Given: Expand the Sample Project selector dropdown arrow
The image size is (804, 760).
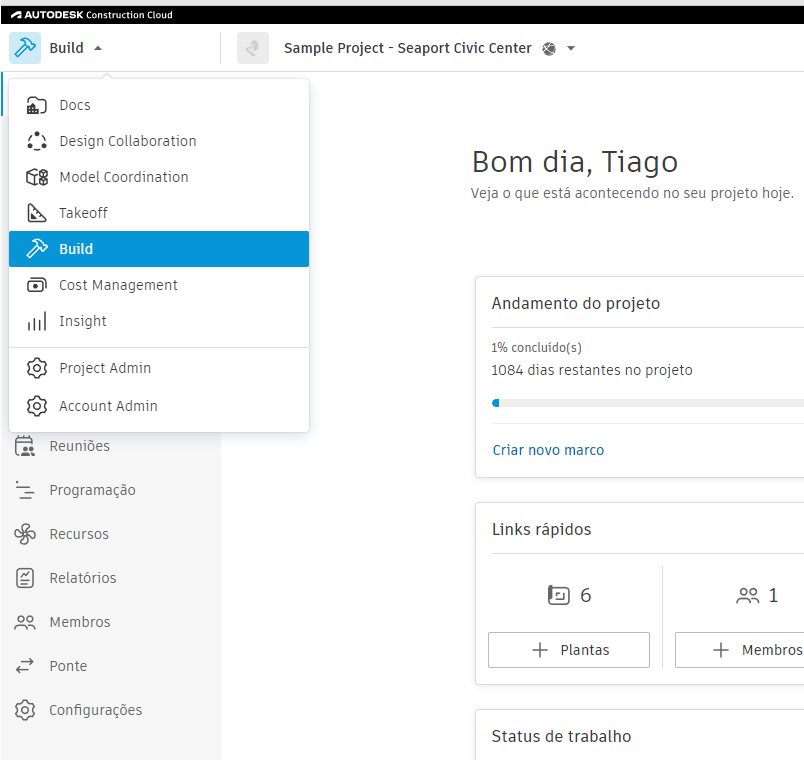Looking at the screenshot, I should click(571, 48).
